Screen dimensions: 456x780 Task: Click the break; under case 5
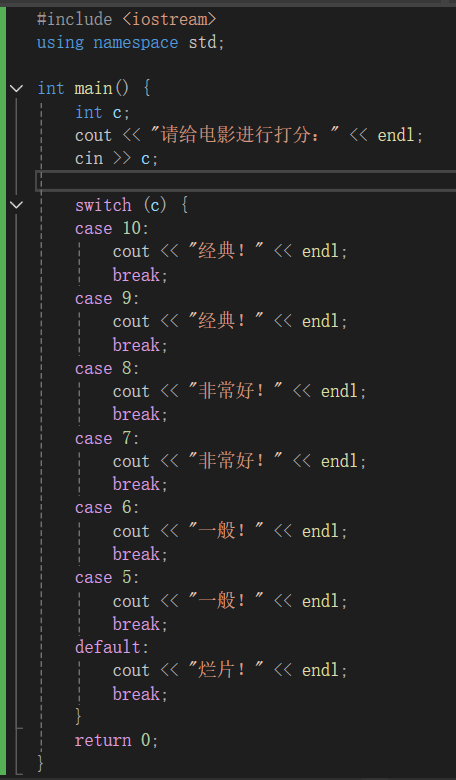click(x=140, y=624)
